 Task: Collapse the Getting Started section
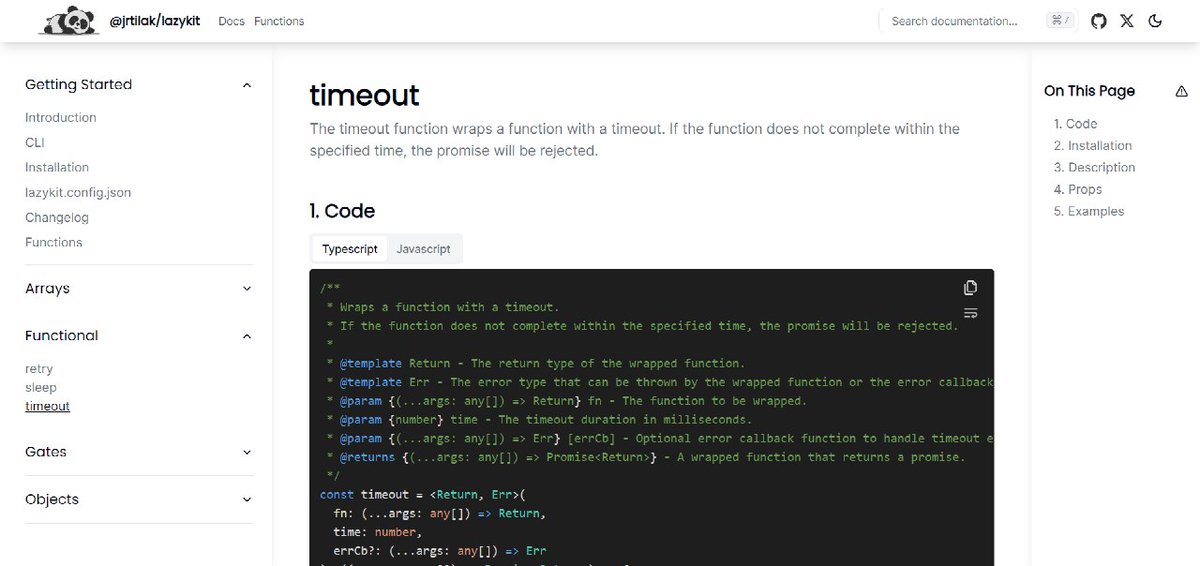138,85
